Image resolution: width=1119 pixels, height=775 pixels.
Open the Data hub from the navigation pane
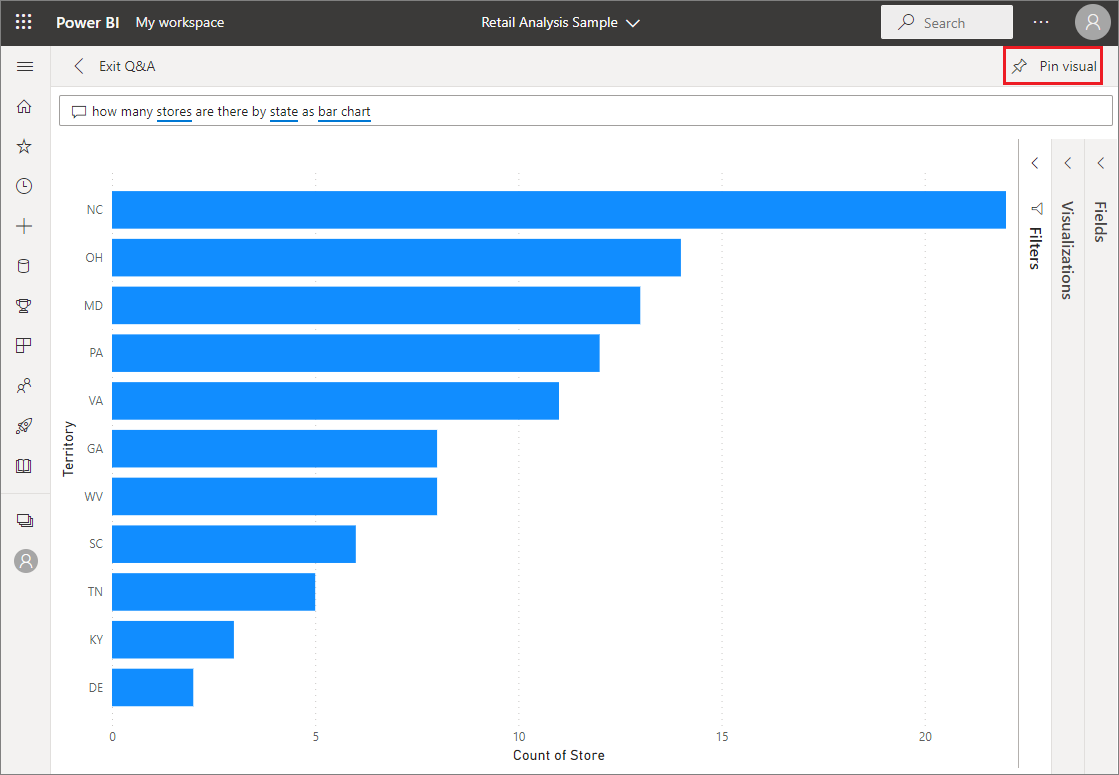25,265
